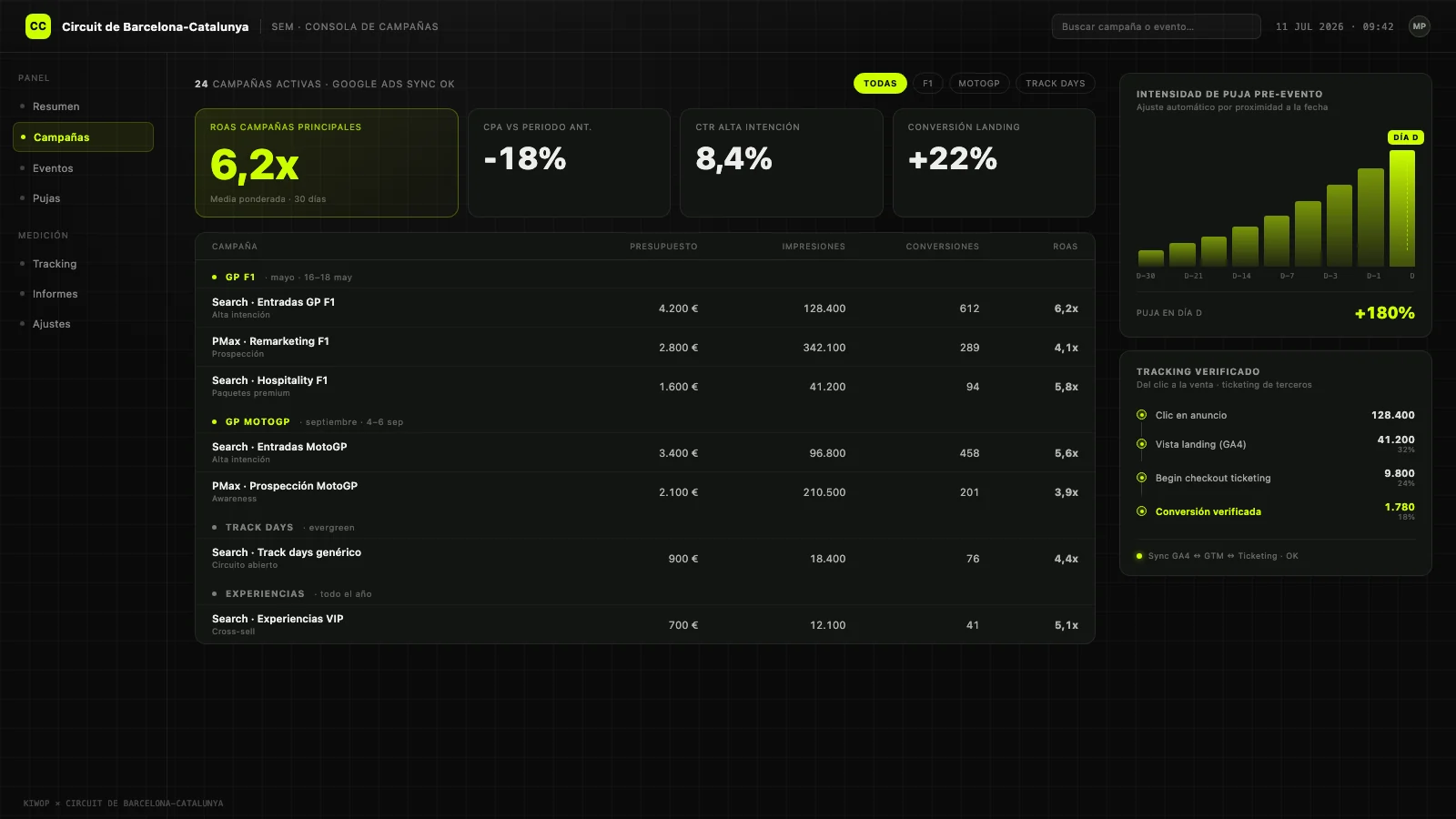The width and height of the screenshot is (1456, 819).
Task: Open the MP user avatar
Action: [1419, 26]
